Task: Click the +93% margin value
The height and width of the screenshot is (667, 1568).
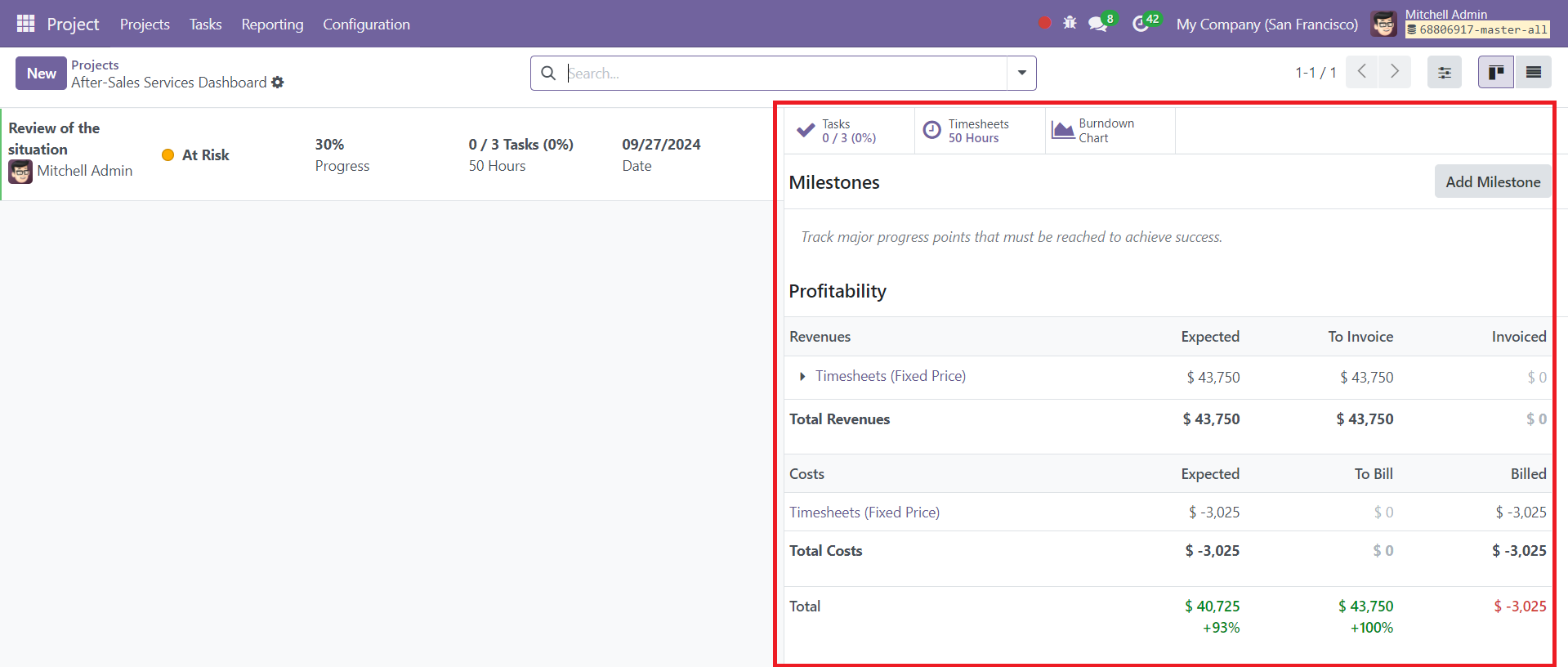Action: pos(1221,628)
